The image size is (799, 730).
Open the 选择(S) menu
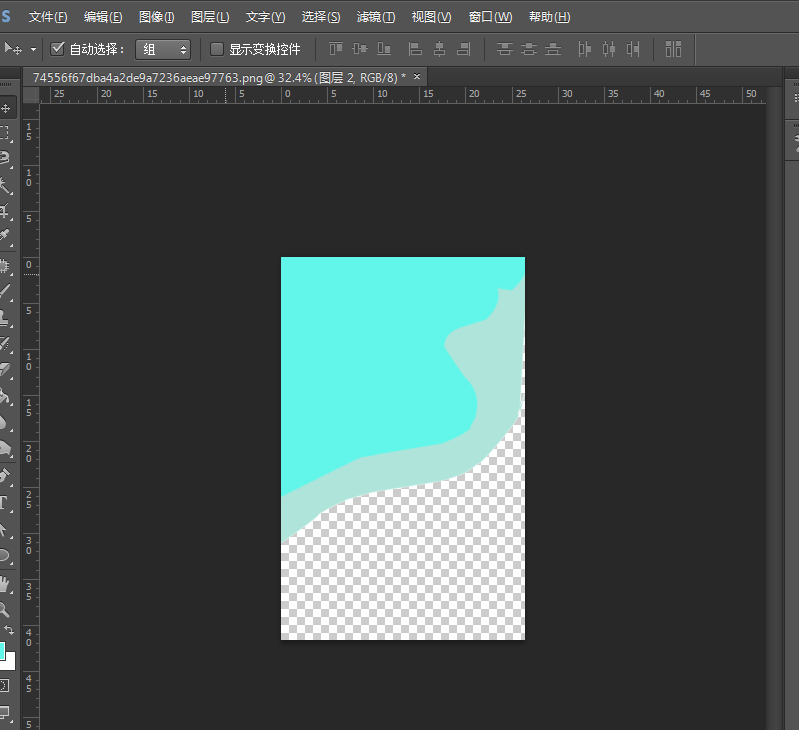[x=321, y=17]
